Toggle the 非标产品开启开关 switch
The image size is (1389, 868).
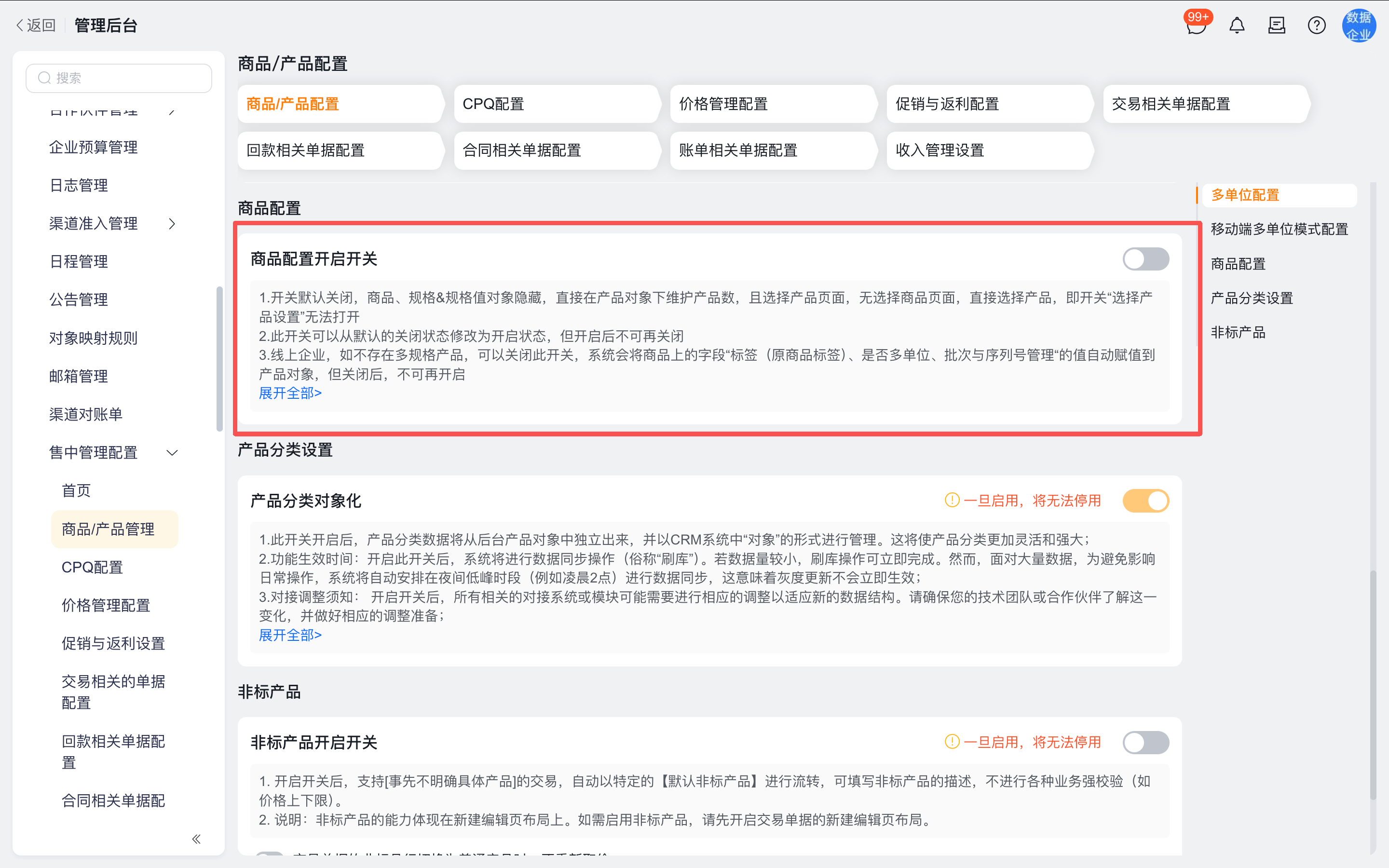1145,742
